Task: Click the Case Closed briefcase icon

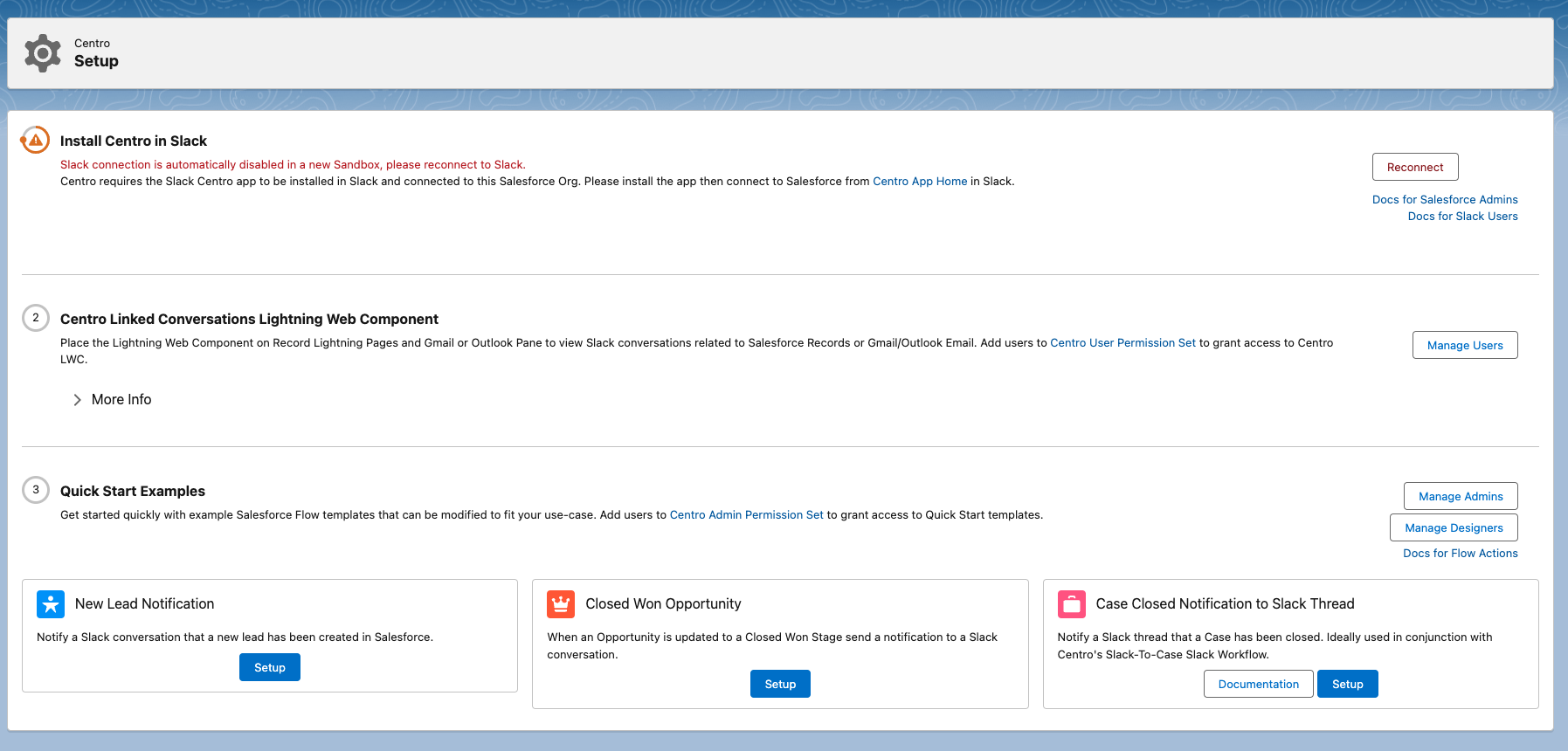Action: [1072, 603]
